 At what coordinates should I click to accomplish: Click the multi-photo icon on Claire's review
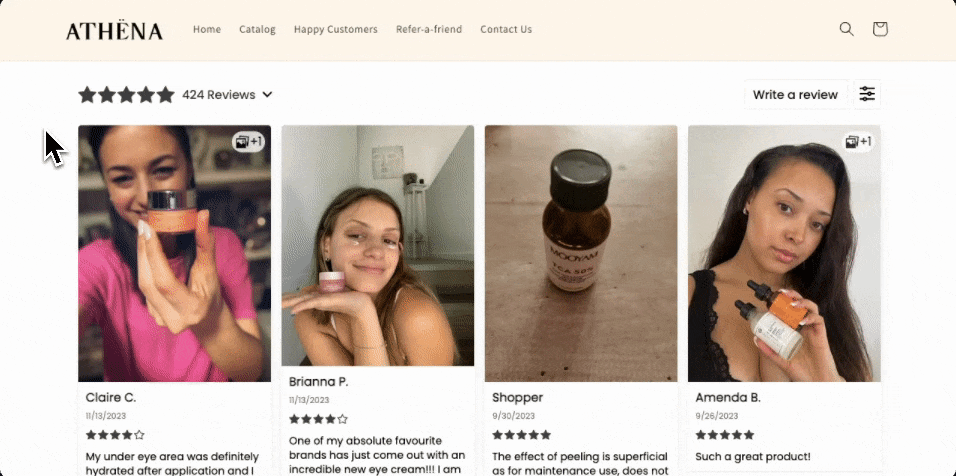[248, 142]
